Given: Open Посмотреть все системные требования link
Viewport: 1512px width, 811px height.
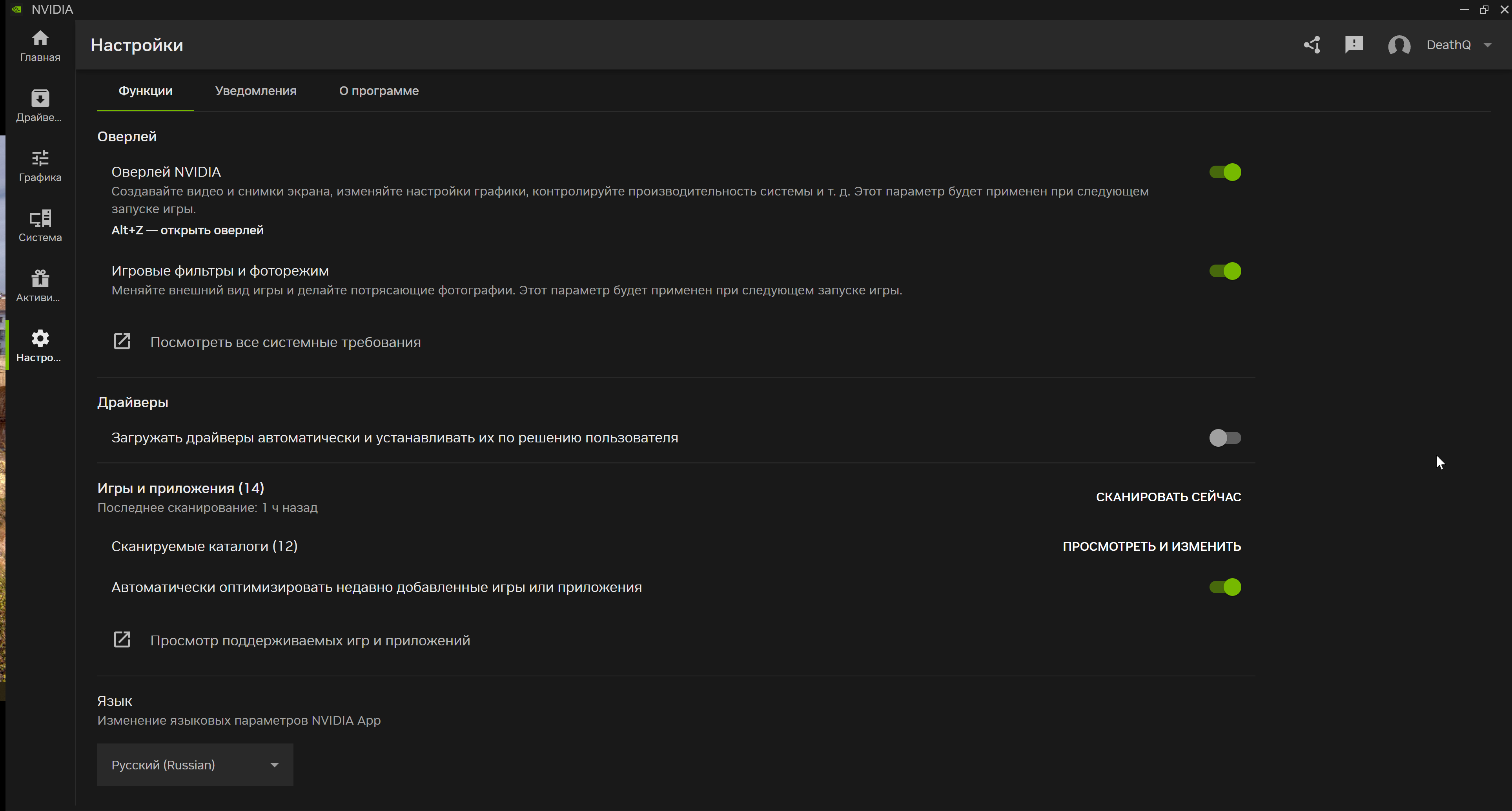Looking at the screenshot, I should click(x=285, y=342).
